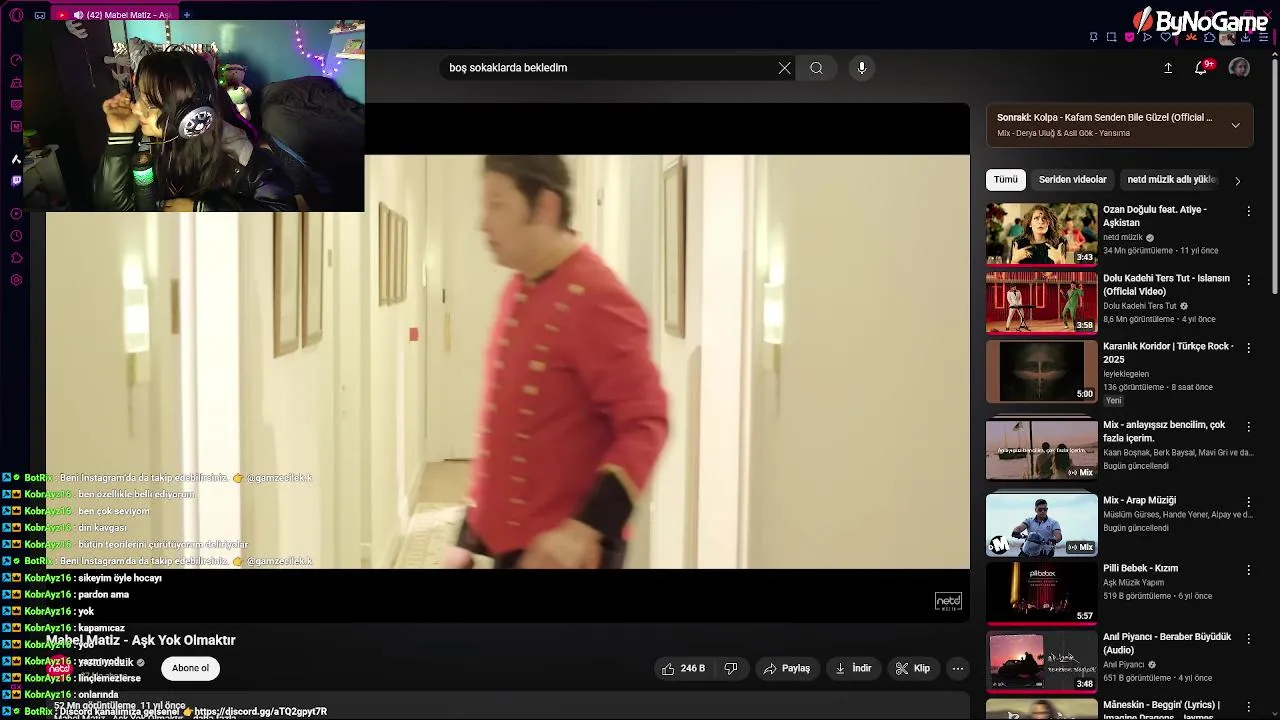Open Mix - anlayışsız bencilim title
The image size is (1280, 720).
coord(1164,431)
